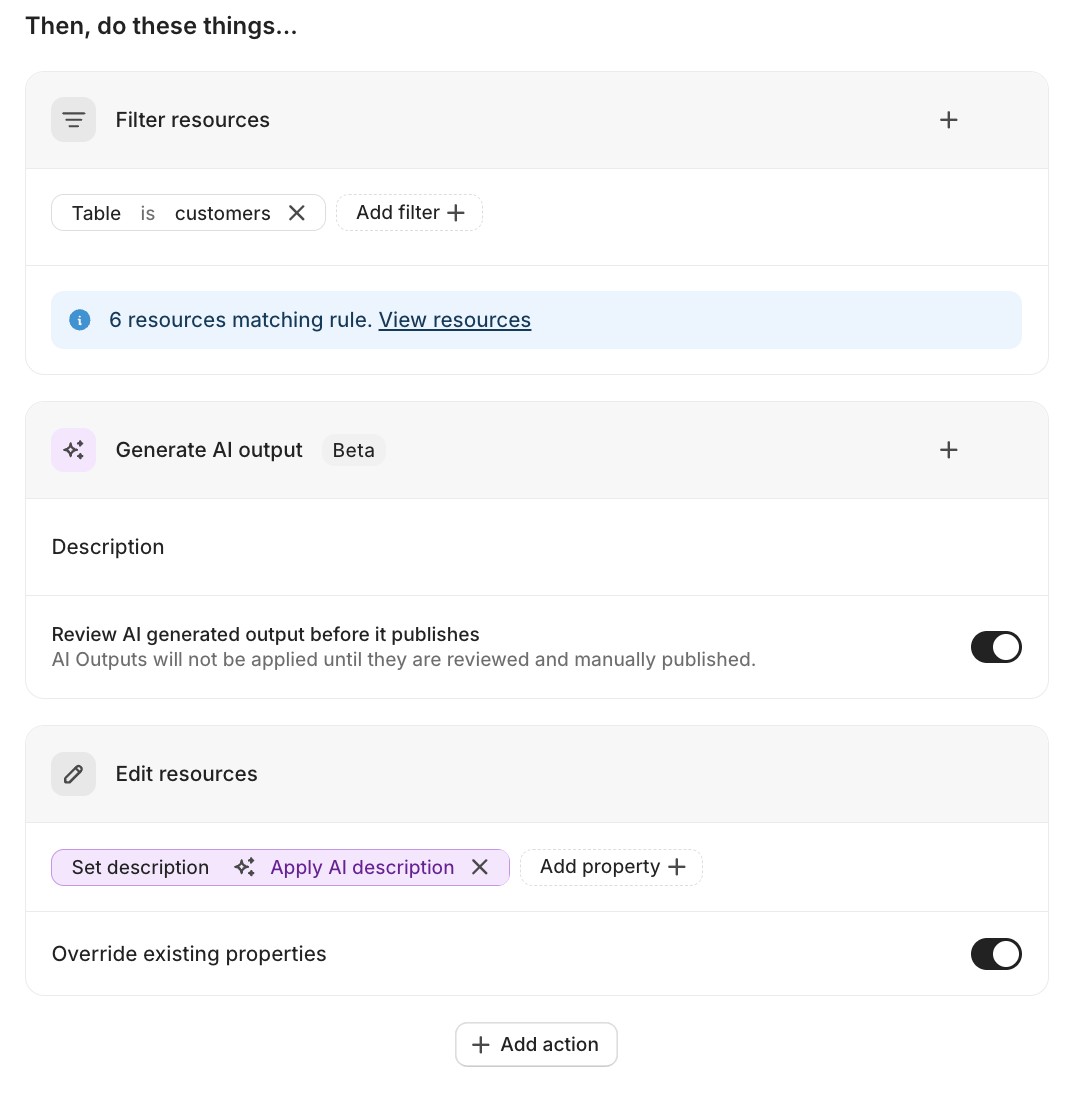Open the View resources link
This screenshot has height=1102, width=1084.
pyautogui.click(x=454, y=320)
